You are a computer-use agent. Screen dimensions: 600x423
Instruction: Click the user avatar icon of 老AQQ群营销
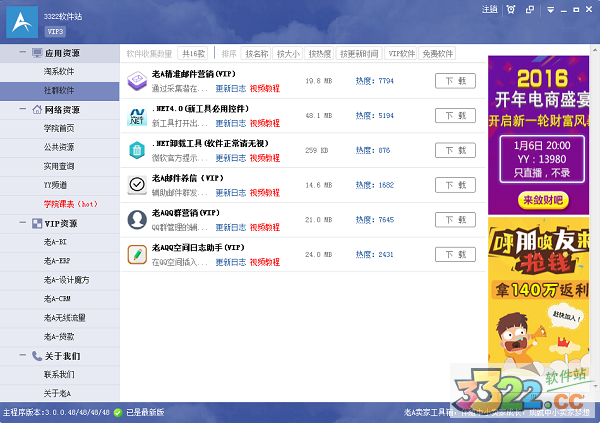click(x=137, y=220)
